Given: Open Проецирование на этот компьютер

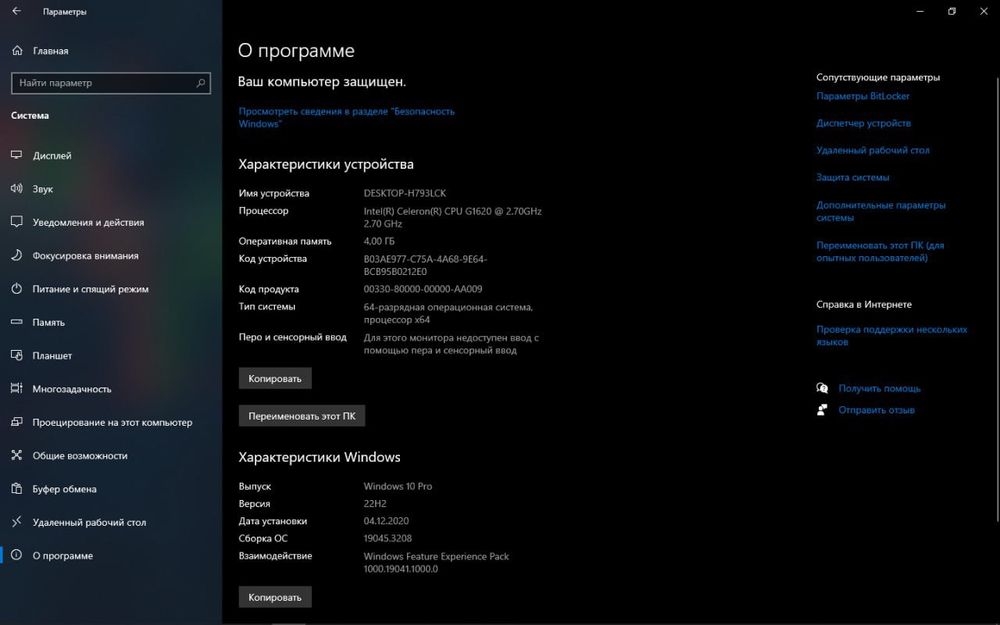Looking at the screenshot, I should pos(111,422).
